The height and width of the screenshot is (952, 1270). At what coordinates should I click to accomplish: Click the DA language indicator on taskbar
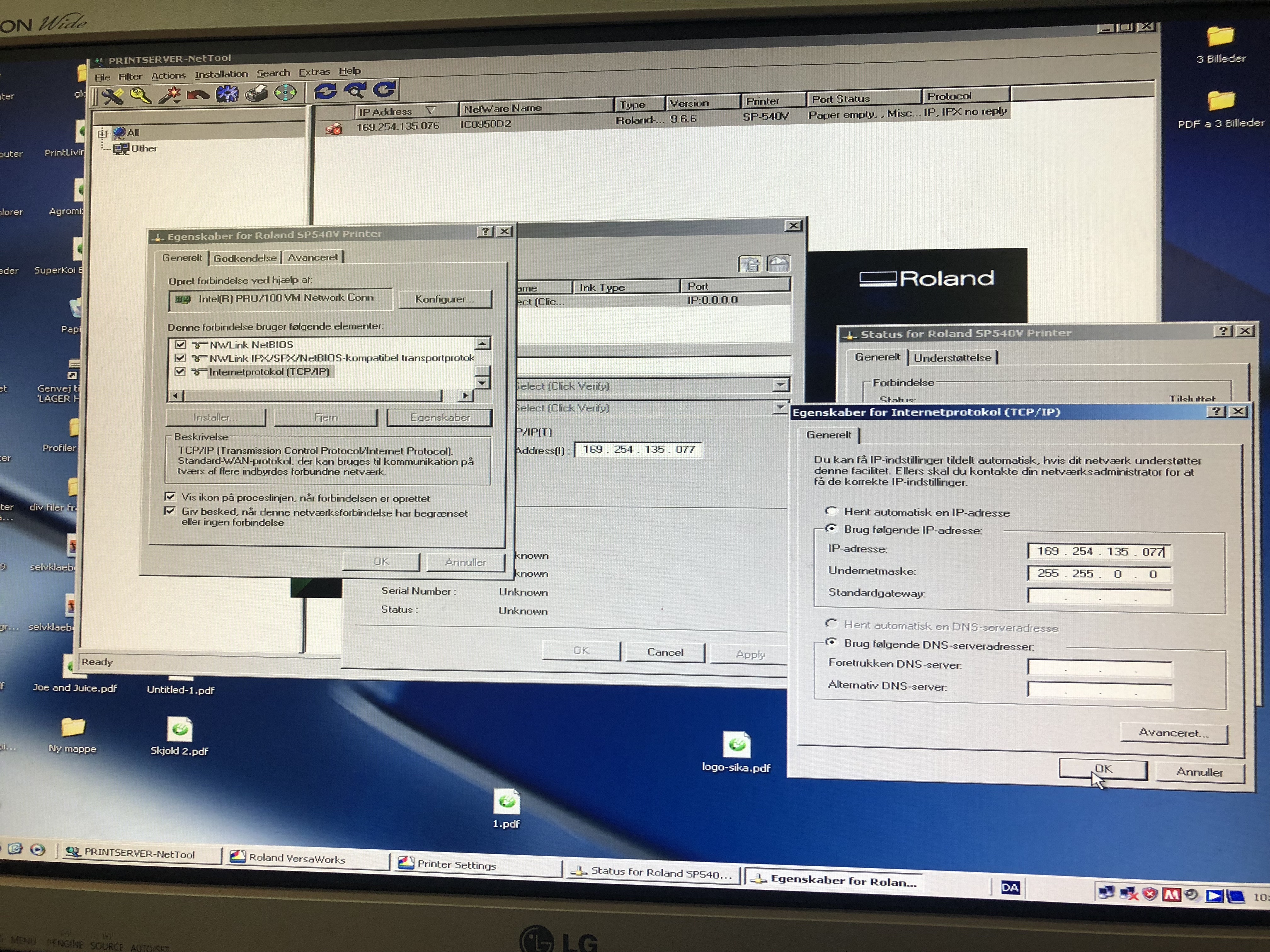tap(1010, 888)
